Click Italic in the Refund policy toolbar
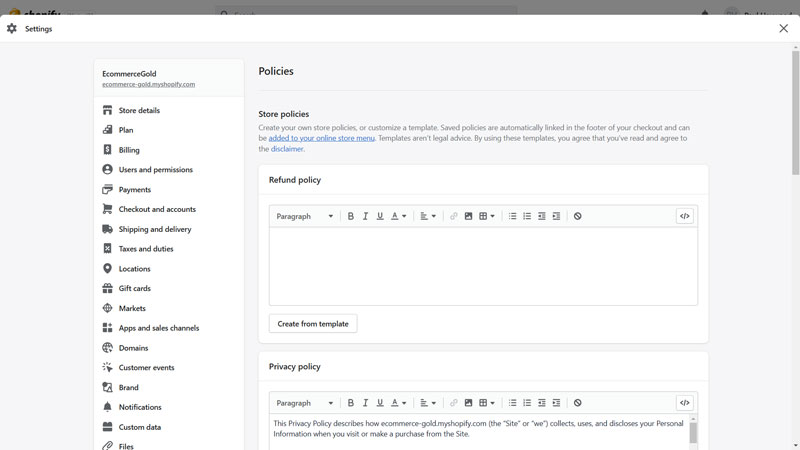The image size is (800, 450). click(365, 216)
